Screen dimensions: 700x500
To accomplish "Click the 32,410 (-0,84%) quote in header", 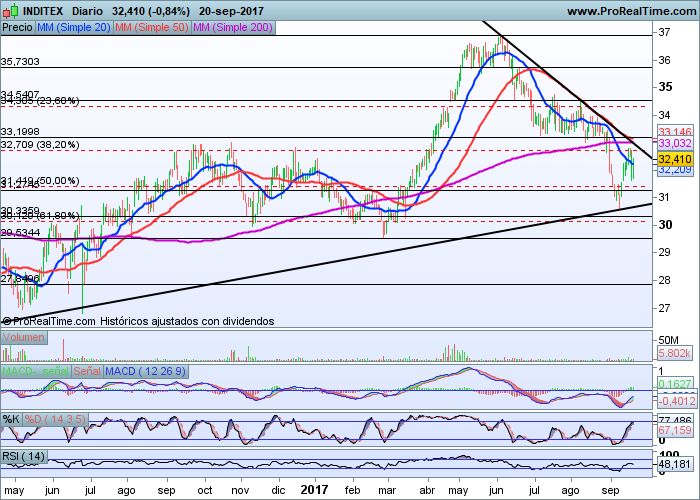I will click(151, 11).
